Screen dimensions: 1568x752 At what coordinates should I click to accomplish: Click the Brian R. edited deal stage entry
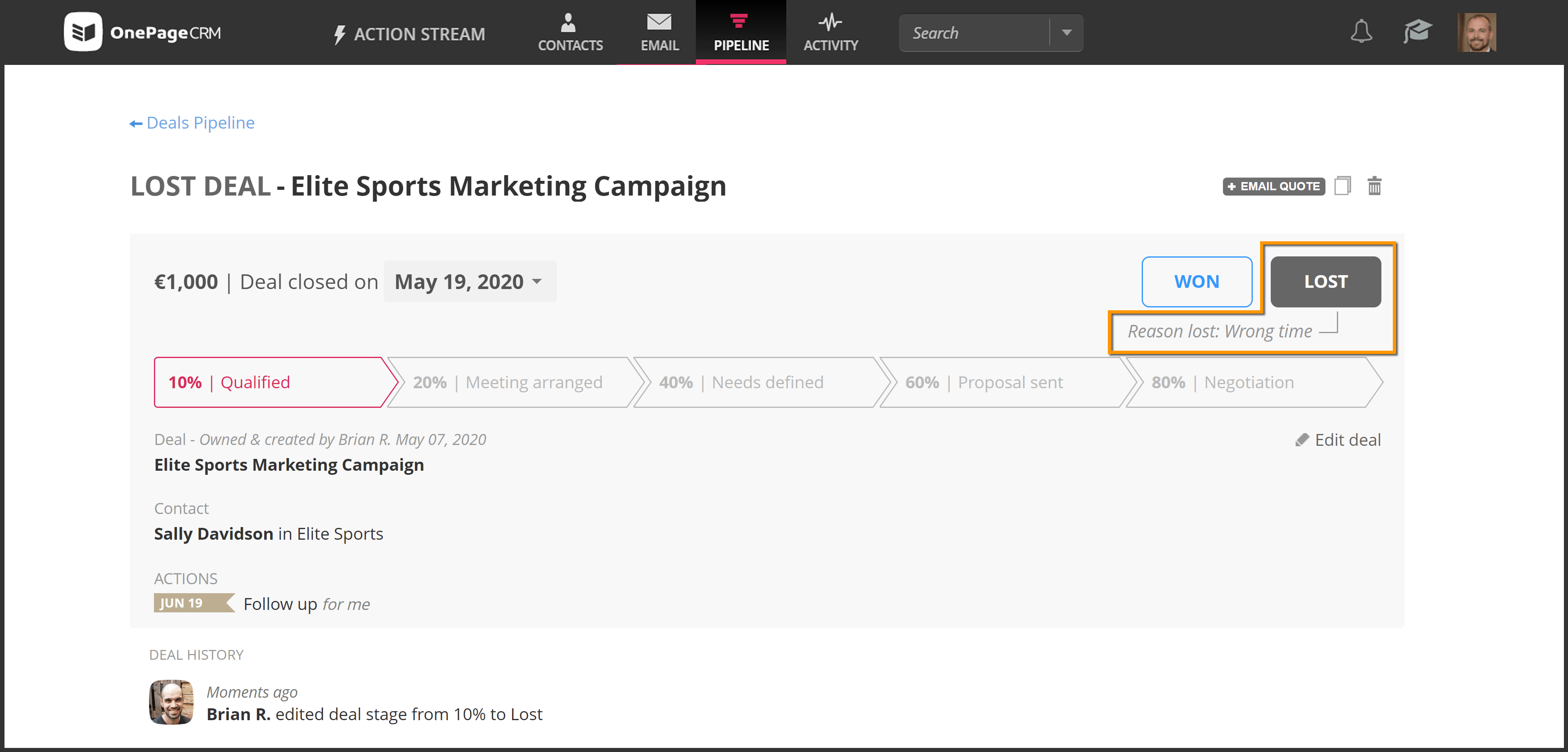pos(374,714)
